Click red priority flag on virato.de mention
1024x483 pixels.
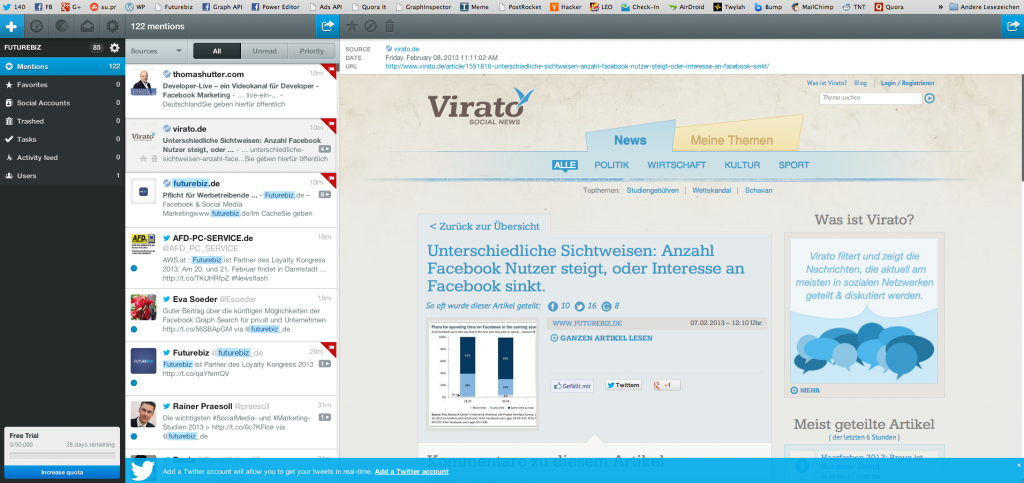click(x=330, y=125)
